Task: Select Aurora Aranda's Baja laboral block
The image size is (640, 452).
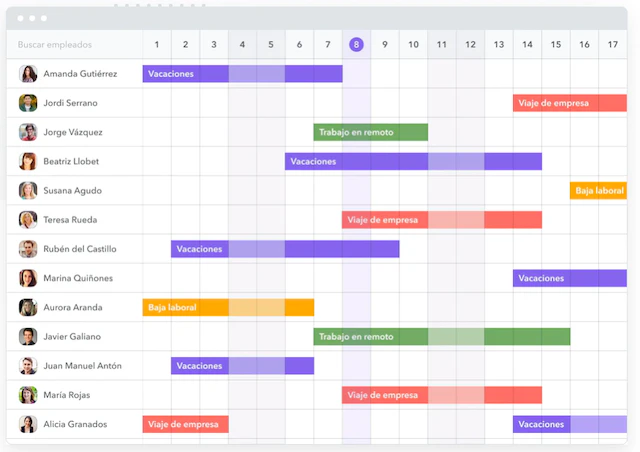Action: tap(228, 307)
